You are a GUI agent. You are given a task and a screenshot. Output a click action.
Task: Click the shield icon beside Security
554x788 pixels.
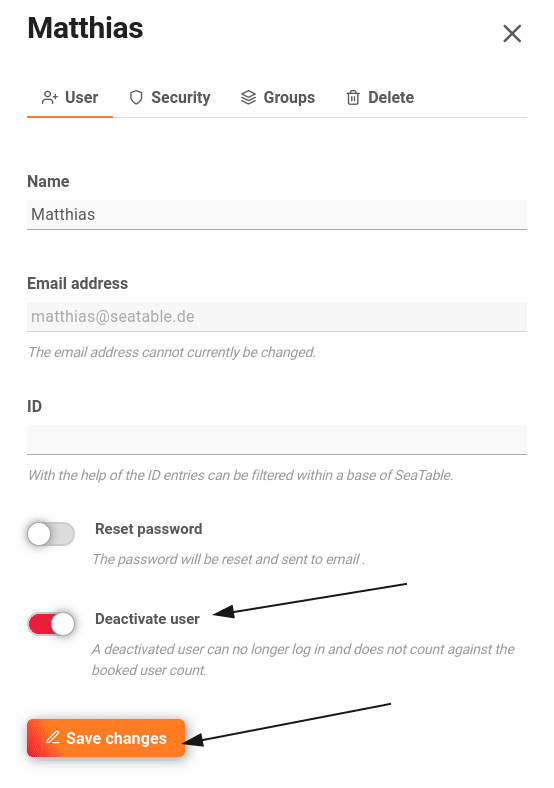point(136,97)
